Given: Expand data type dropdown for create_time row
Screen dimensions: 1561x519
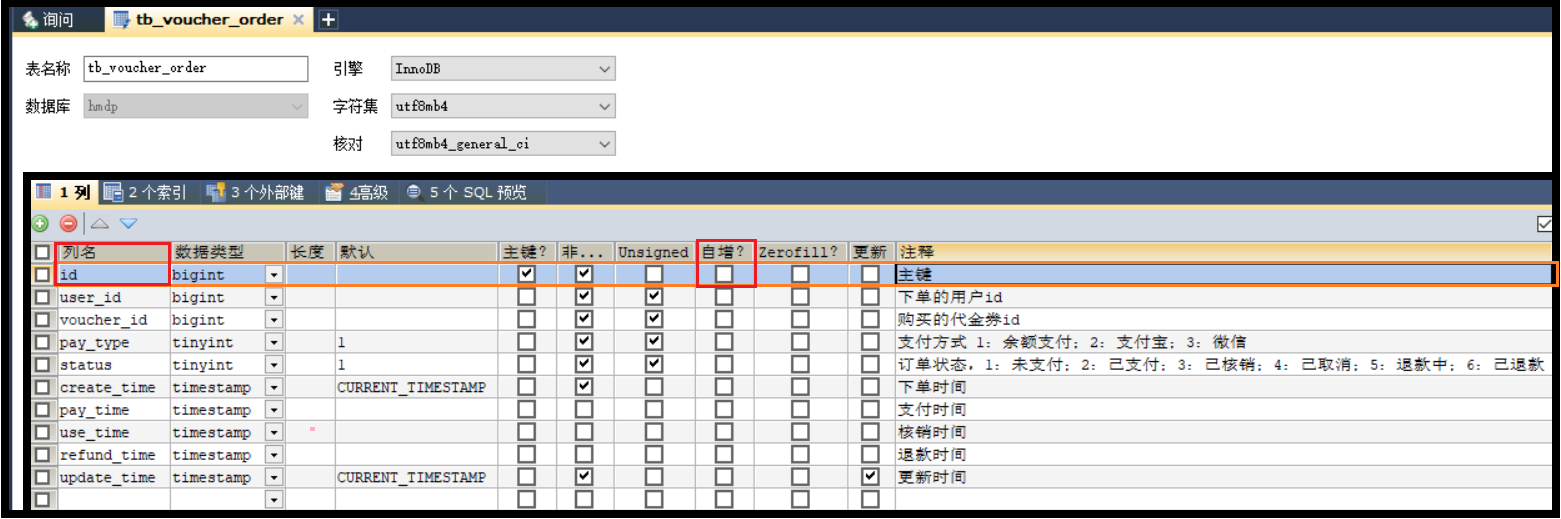Looking at the screenshot, I should (273, 387).
